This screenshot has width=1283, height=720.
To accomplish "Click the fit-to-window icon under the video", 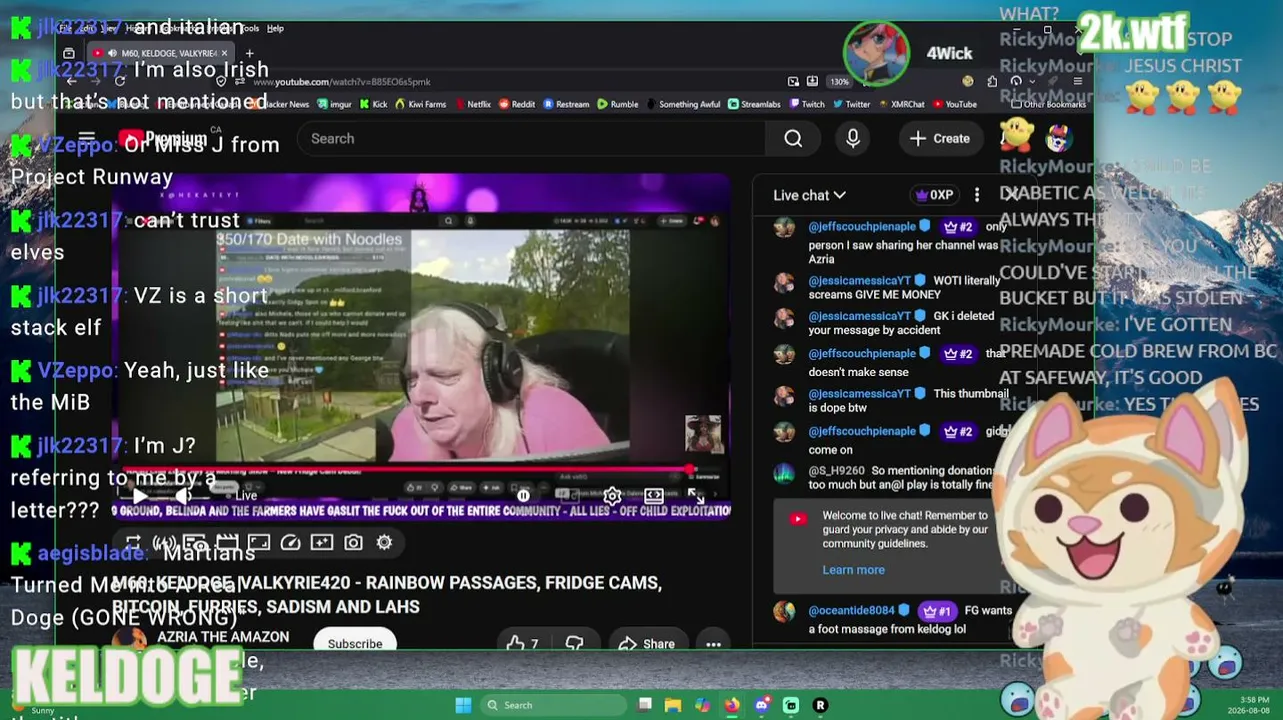I will (x=259, y=542).
